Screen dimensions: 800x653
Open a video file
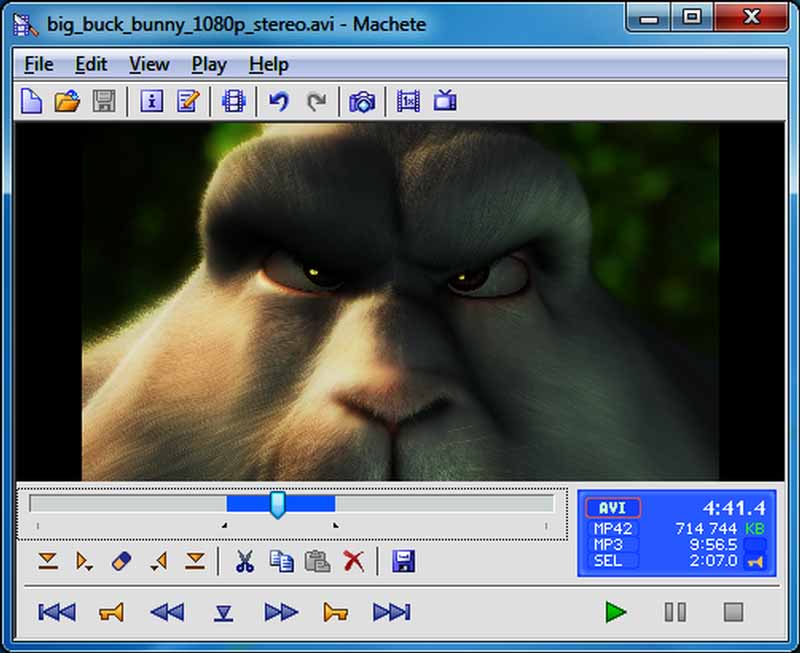click(x=67, y=101)
